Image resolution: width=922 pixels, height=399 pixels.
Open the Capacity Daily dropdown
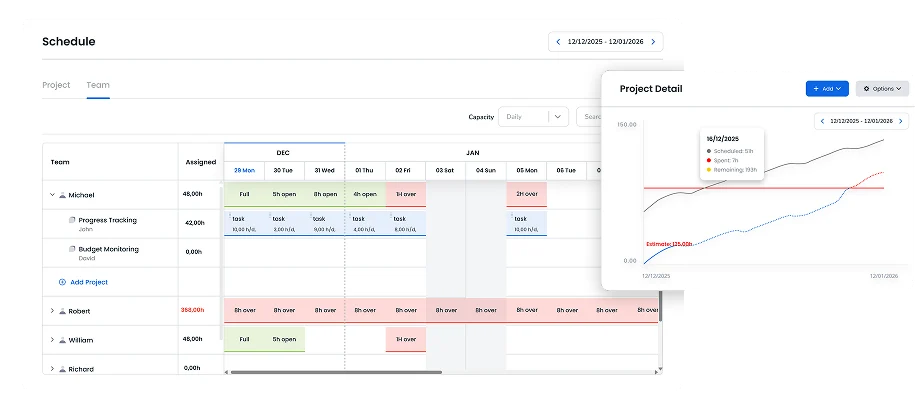pos(533,116)
